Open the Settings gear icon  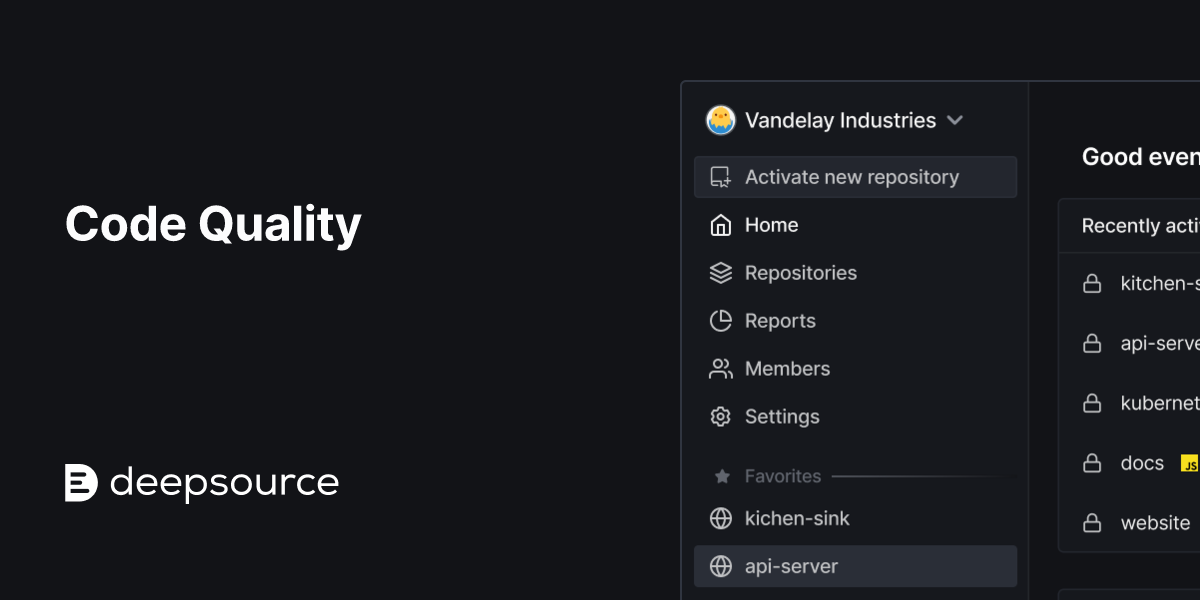(719, 416)
